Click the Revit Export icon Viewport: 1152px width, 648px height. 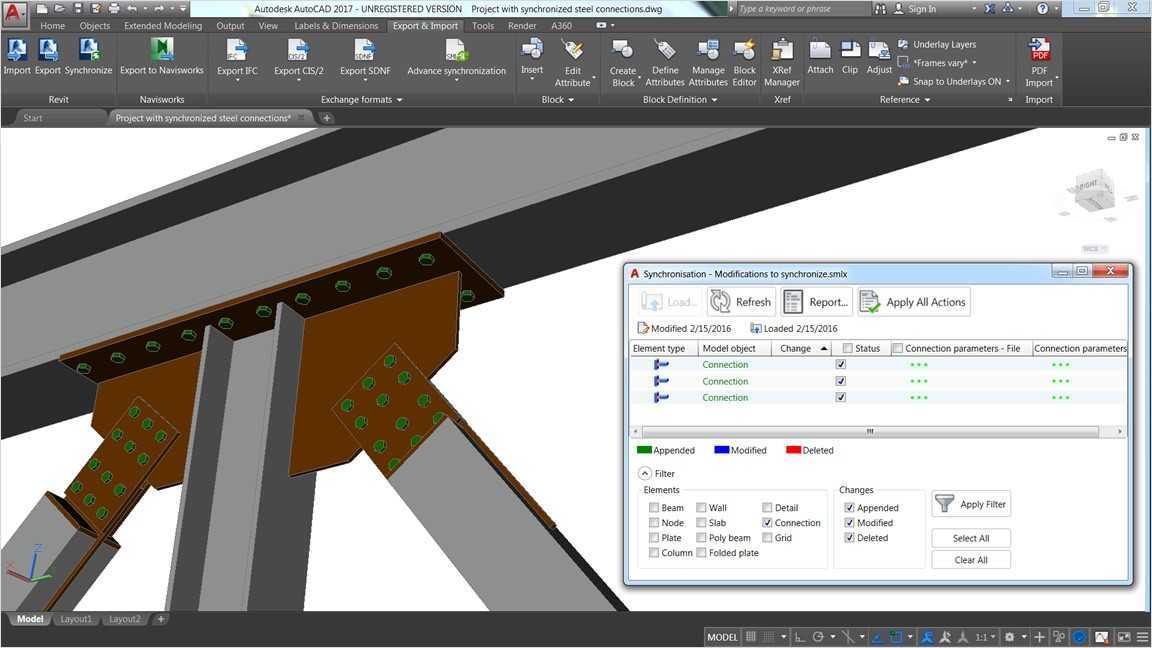tap(48, 51)
